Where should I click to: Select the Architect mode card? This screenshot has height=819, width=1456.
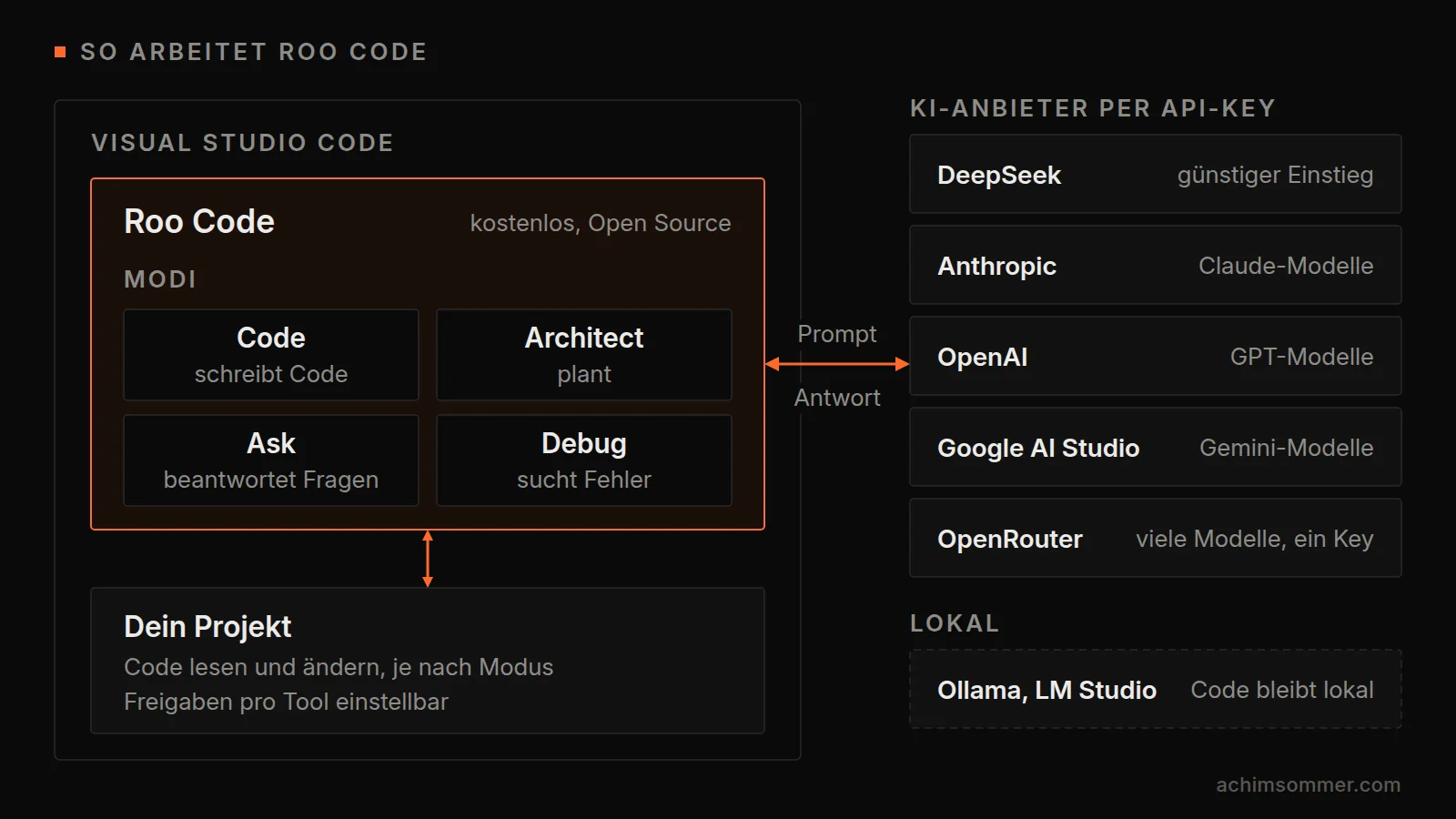point(584,355)
